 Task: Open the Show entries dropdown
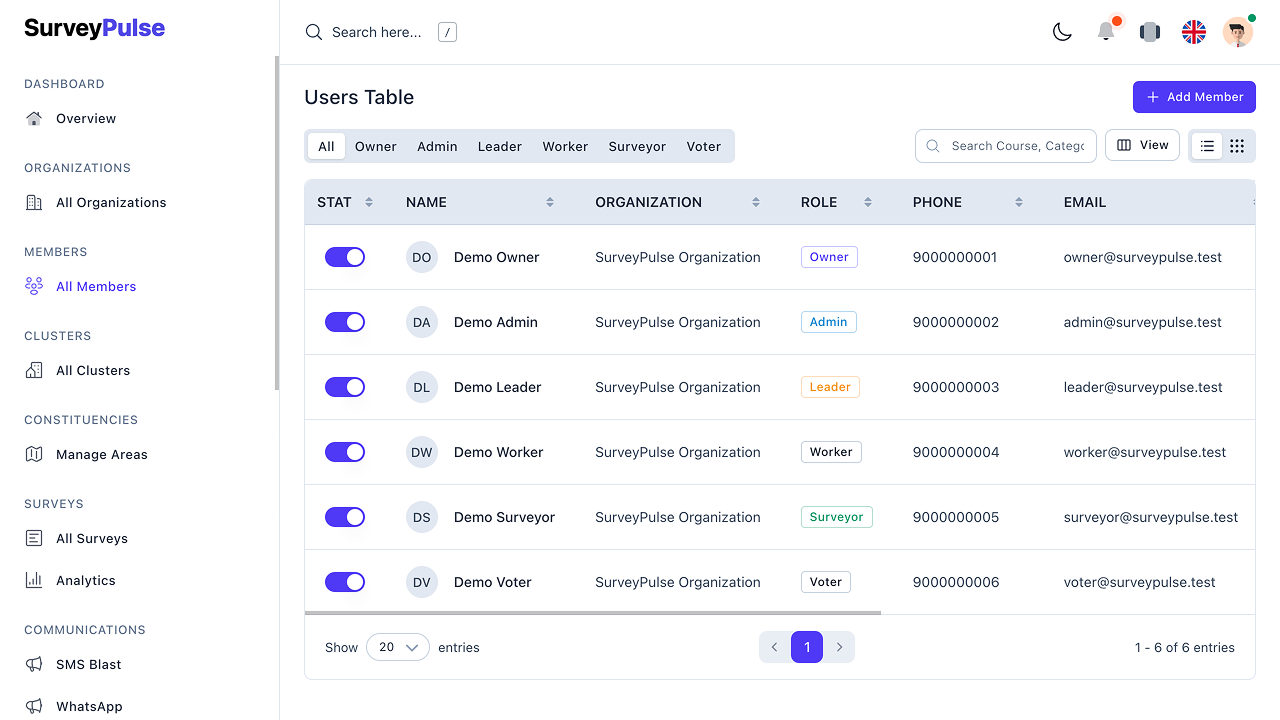(x=398, y=647)
